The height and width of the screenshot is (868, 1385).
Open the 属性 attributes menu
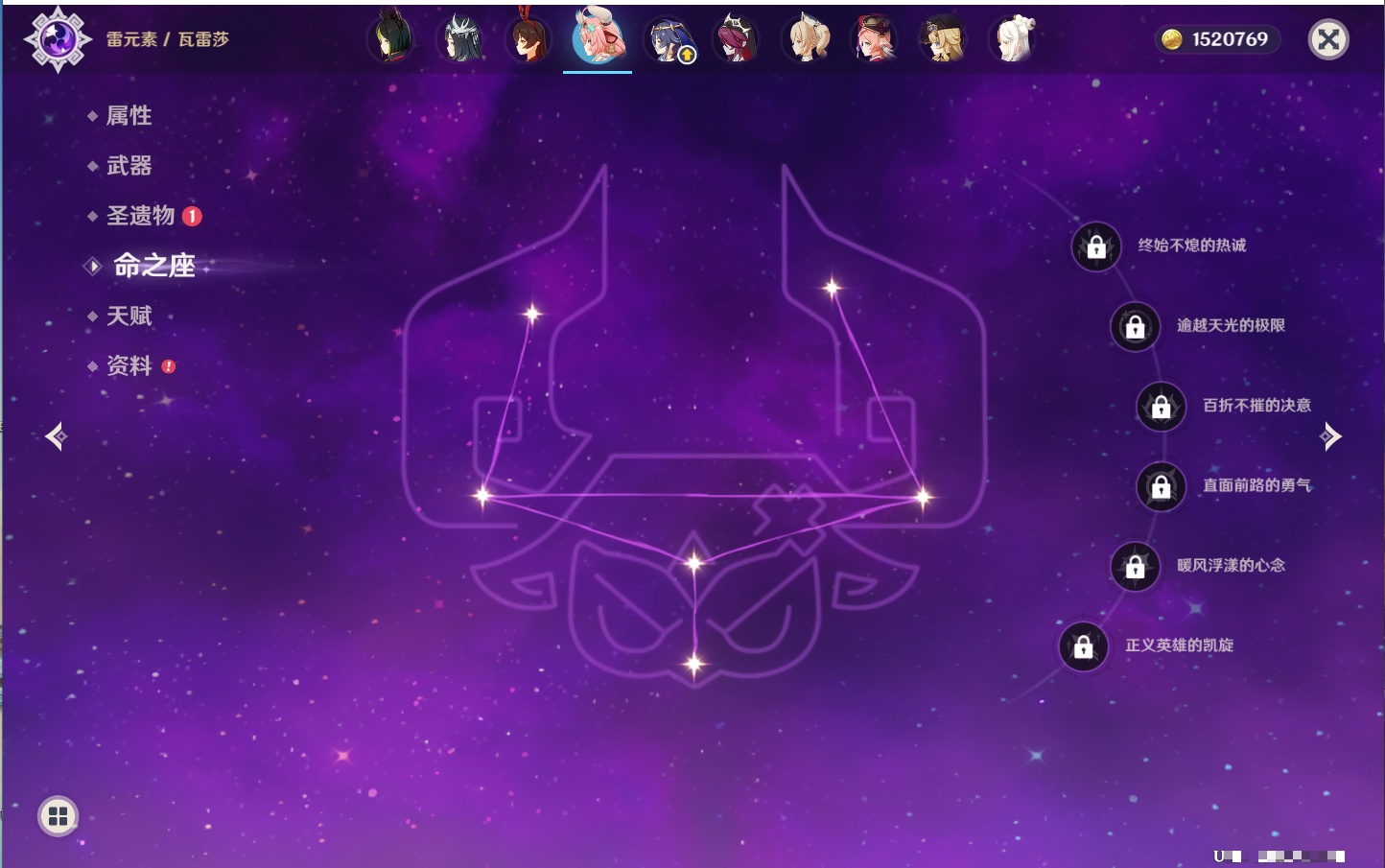(129, 116)
